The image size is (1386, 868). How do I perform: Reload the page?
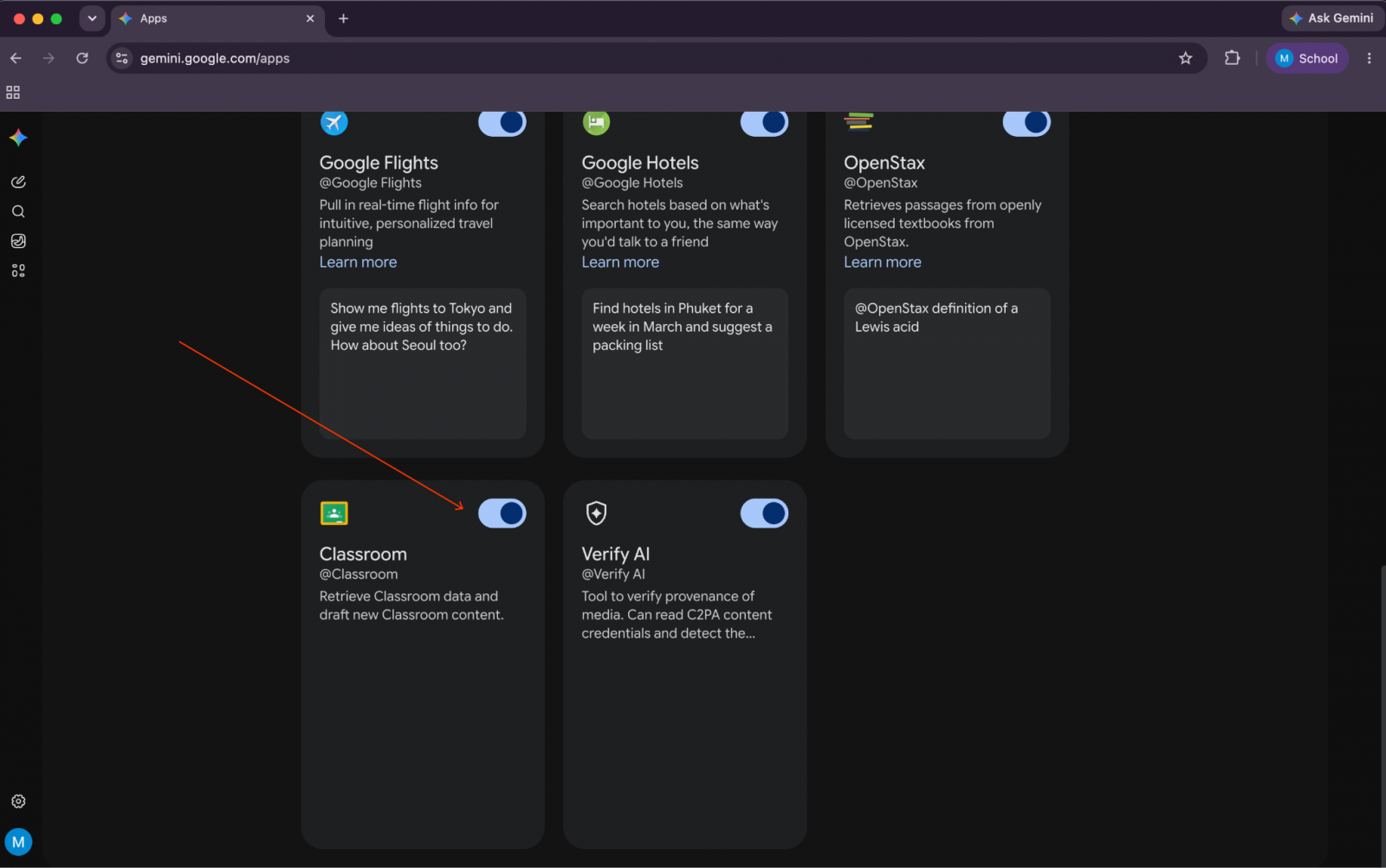82,58
